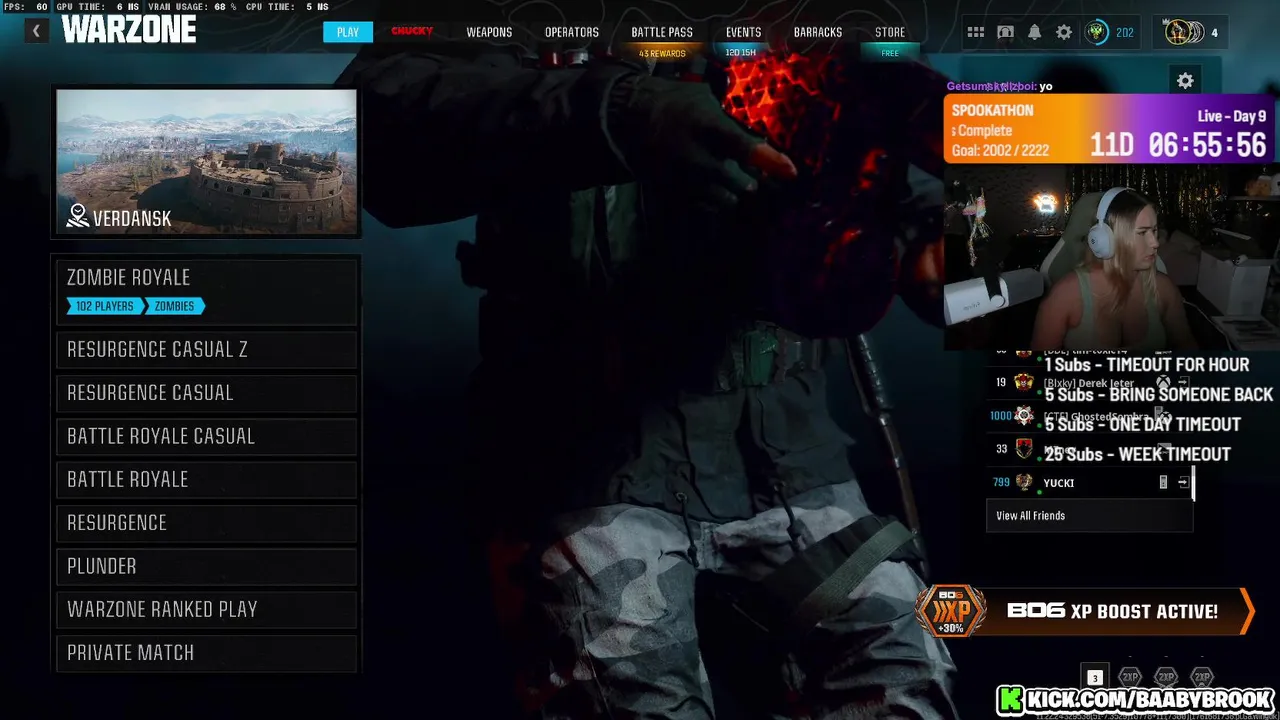Open the BATTLE PASS tab
The width and height of the screenshot is (1280, 720).
[x=662, y=32]
